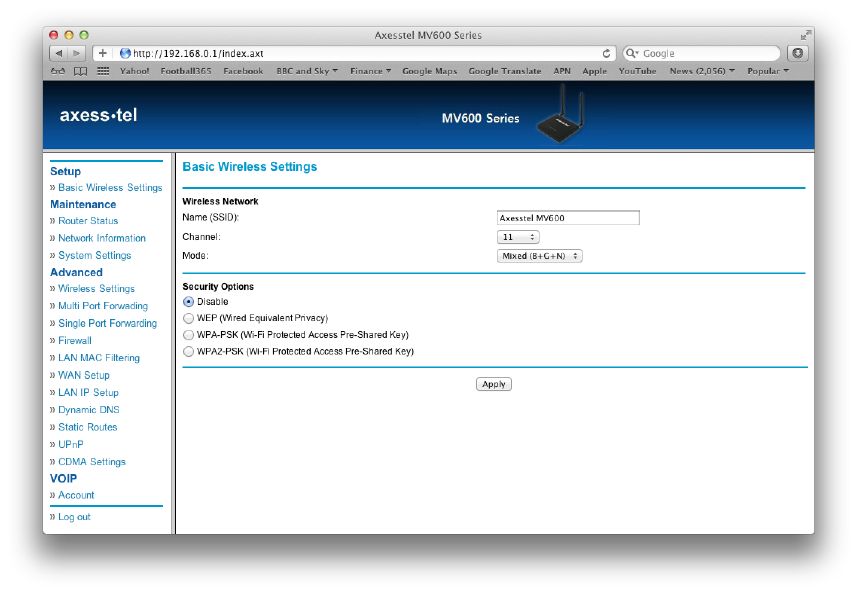The image size is (857, 593).
Task: Open LAN MAC Filtering page
Action: click(x=98, y=358)
